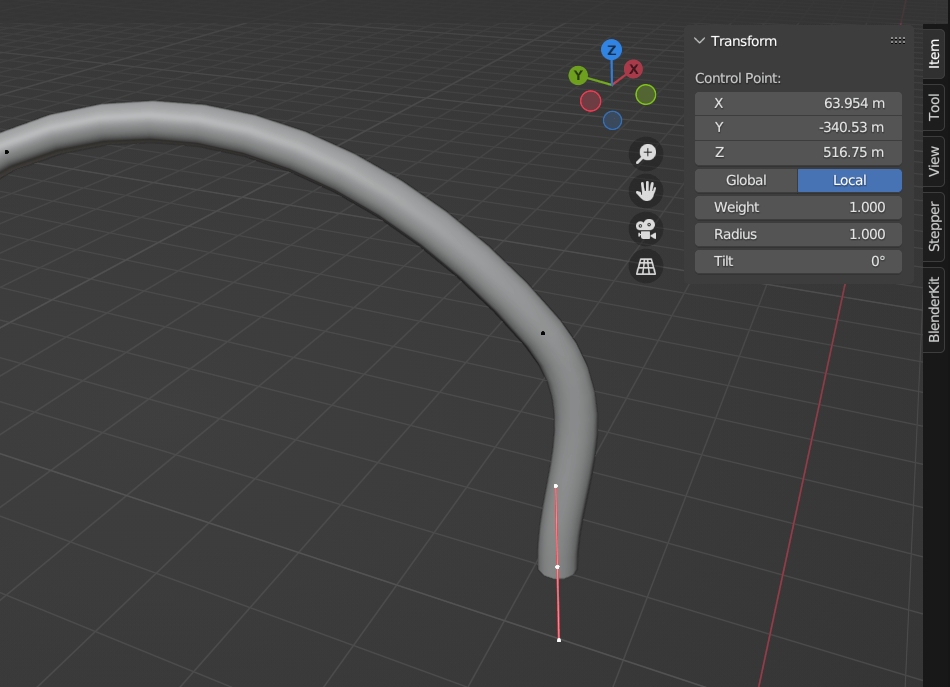Enable the Global transform orientation

coord(745,180)
